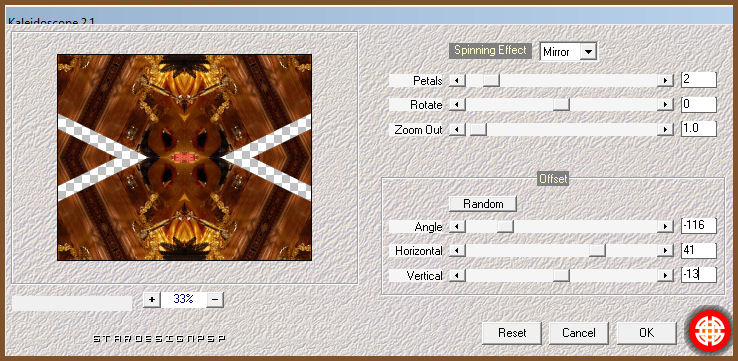Click the Reset button

coord(512,333)
